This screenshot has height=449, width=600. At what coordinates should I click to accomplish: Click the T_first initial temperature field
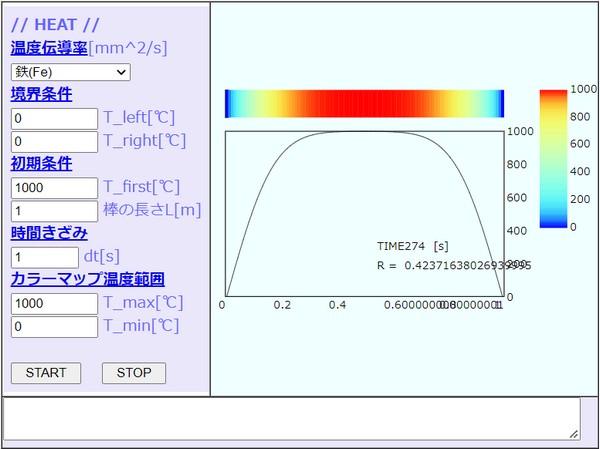click(54, 187)
